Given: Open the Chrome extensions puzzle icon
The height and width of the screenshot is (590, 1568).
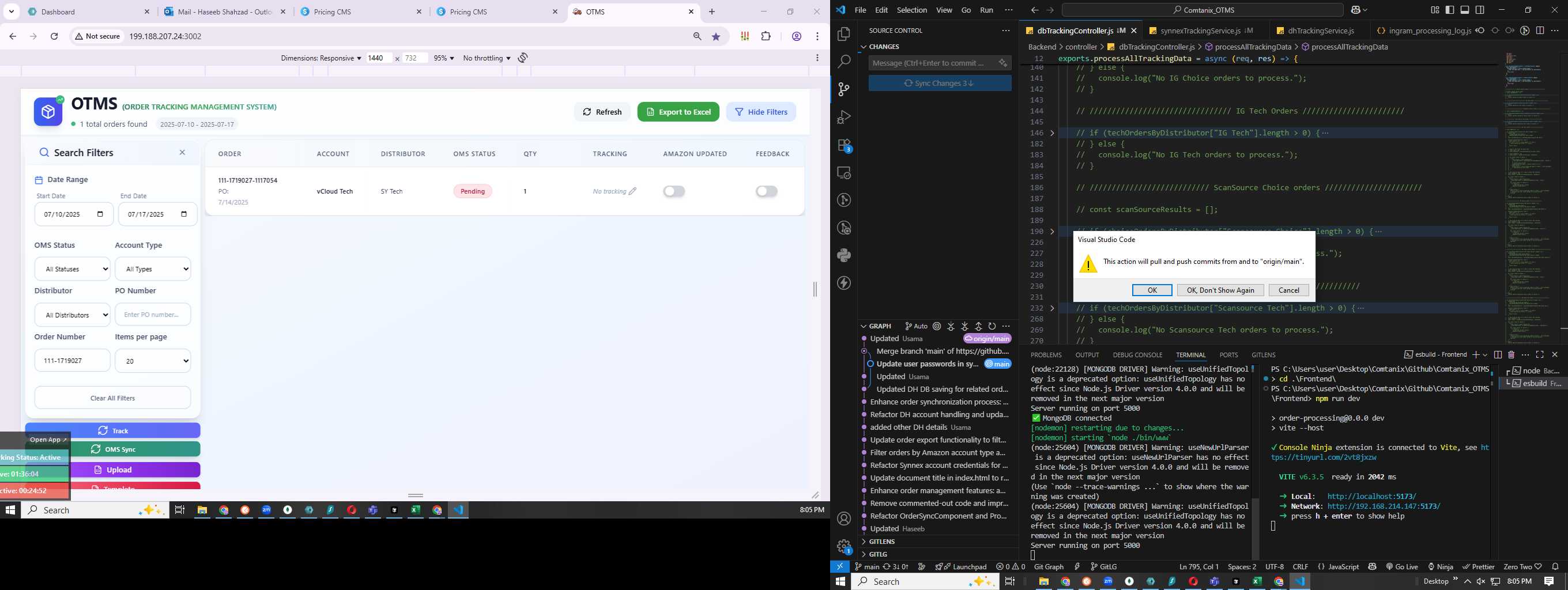Looking at the screenshot, I should coord(766,36).
